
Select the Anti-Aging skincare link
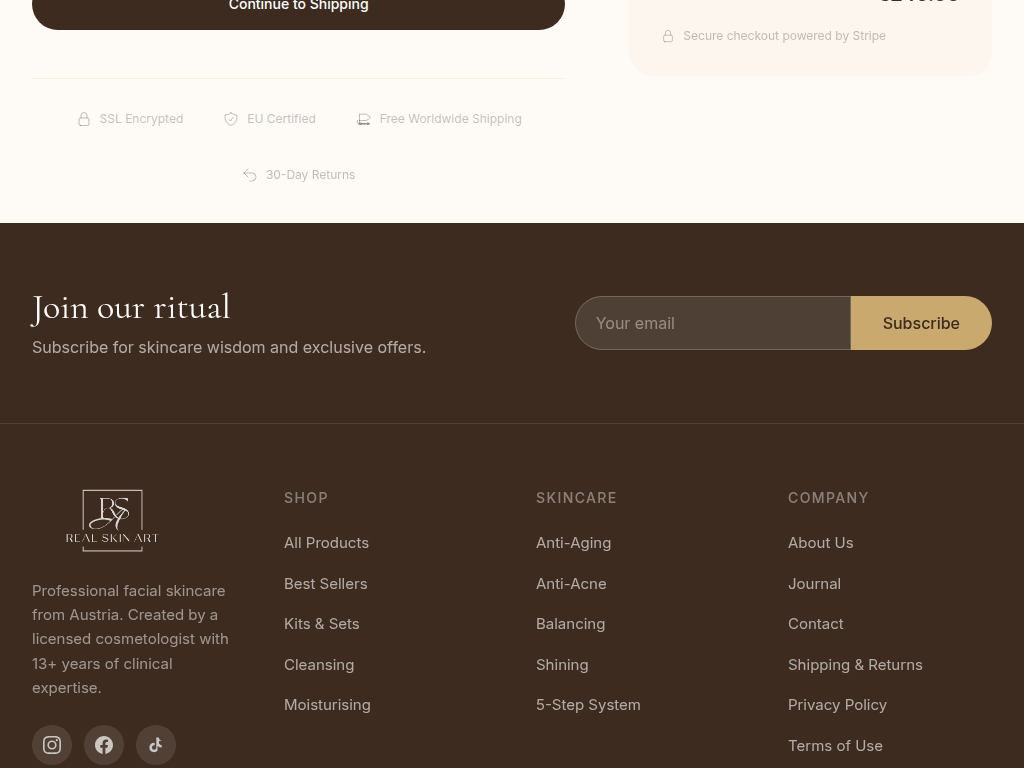[573, 543]
